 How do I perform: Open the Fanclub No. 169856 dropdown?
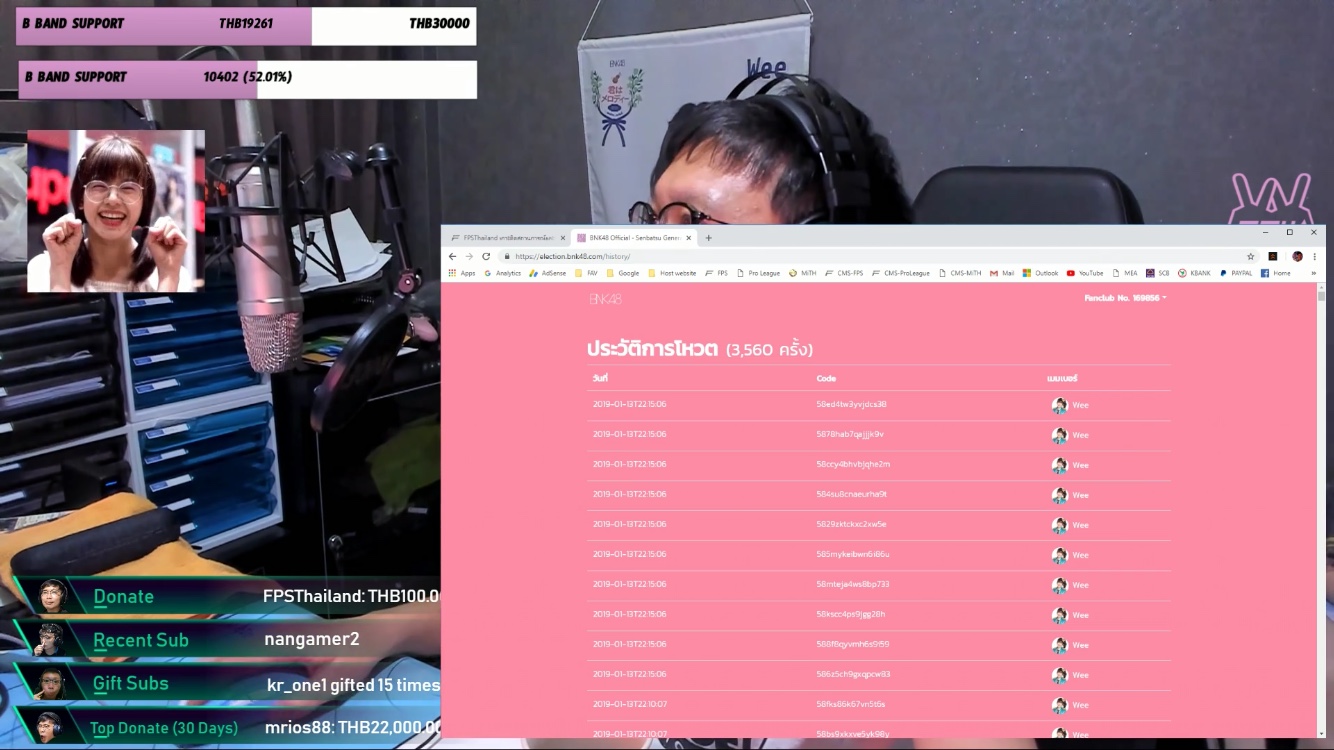point(1125,298)
